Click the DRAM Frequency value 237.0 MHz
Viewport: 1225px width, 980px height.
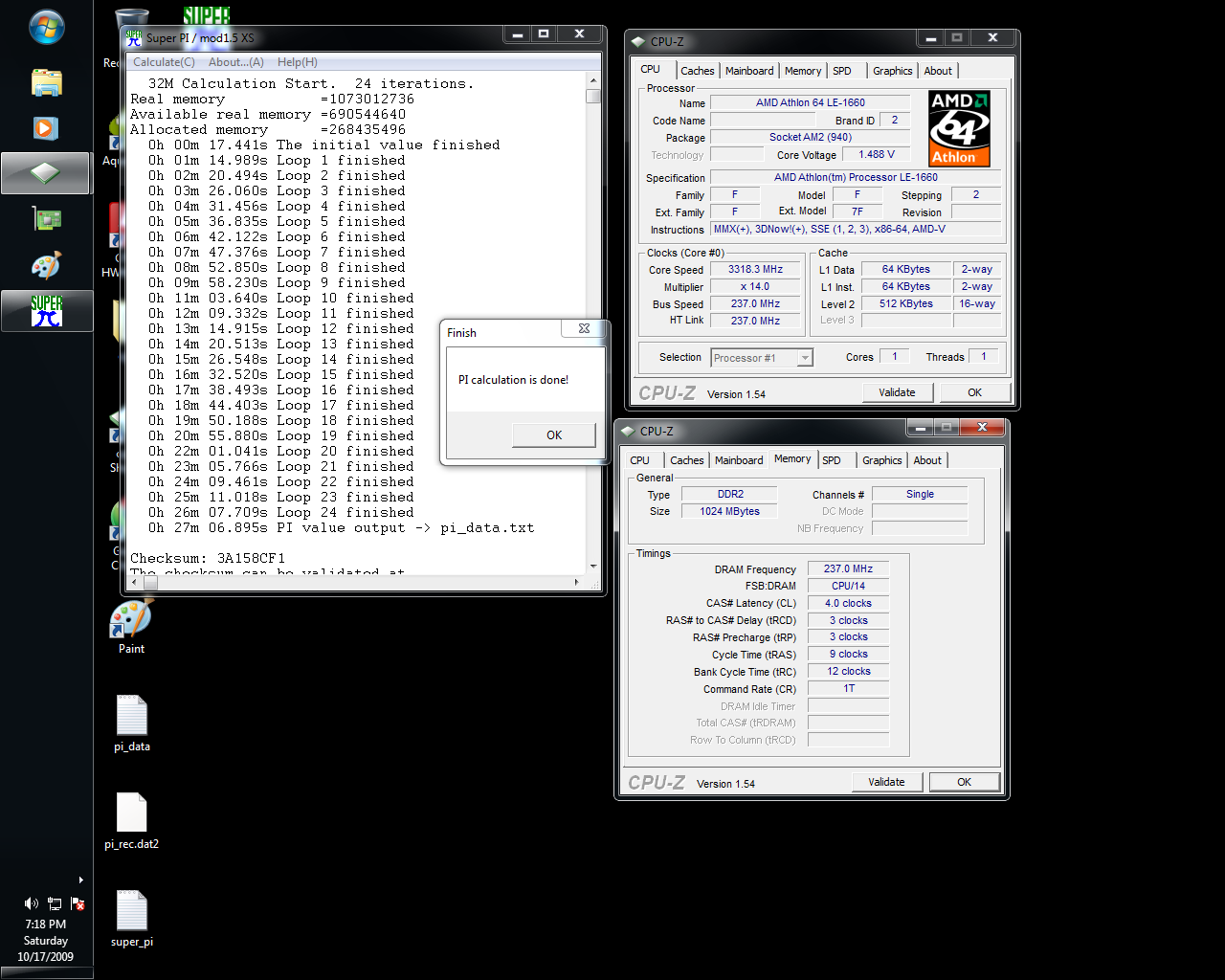click(x=849, y=569)
